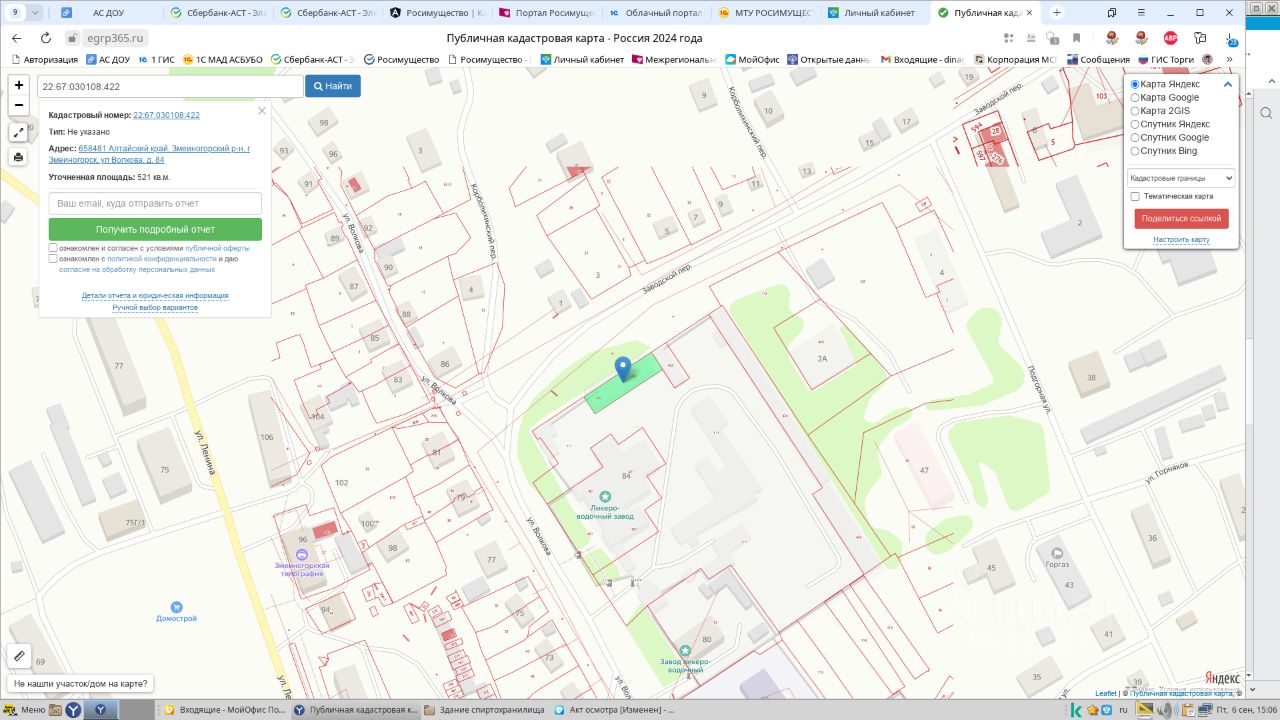Open Входящие - МойОфис taskbar window
The width and height of the screenshot is (1280, 720).
click(x=225, y=710)
